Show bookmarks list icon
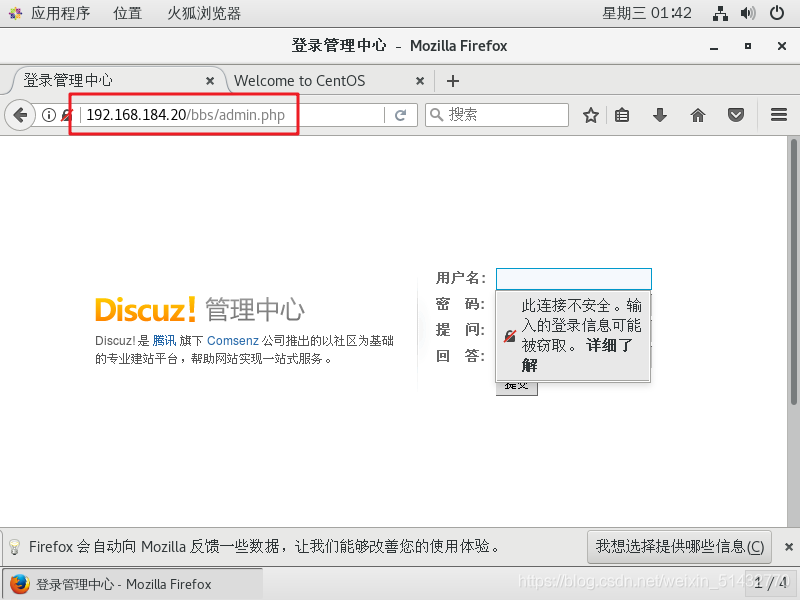Image resolution: width=800 pixels, height=600 pixels. coord(621,115)
